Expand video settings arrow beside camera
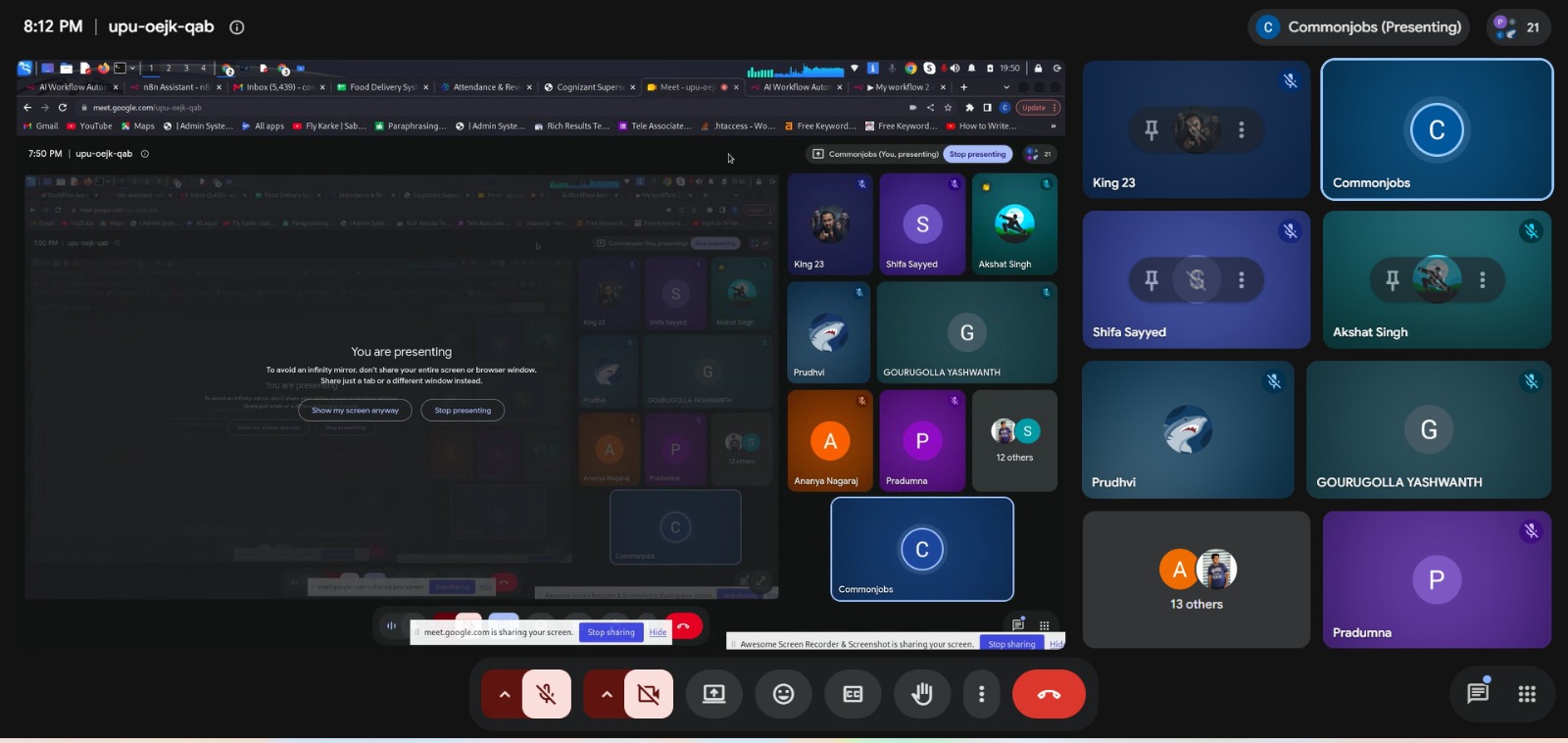Image resolution: width=1568 pixels, height=743 pixels. point(607,694)
